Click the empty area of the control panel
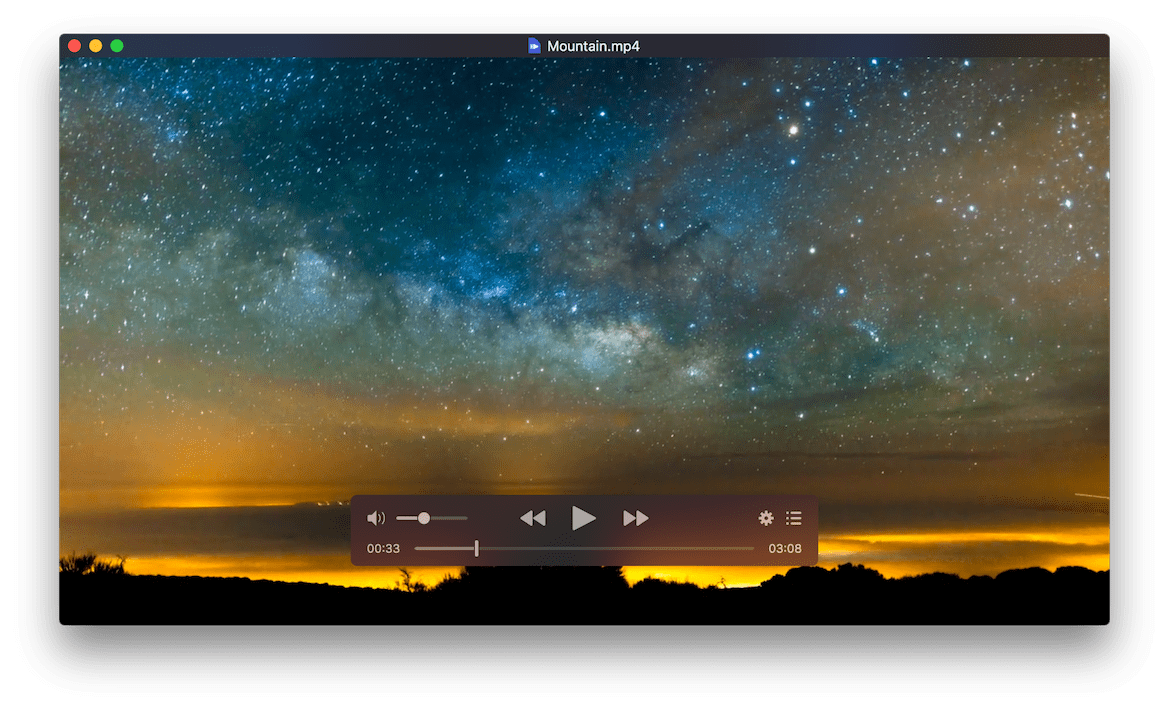This screenshot has width=1169, height=710. click(701, 518)
